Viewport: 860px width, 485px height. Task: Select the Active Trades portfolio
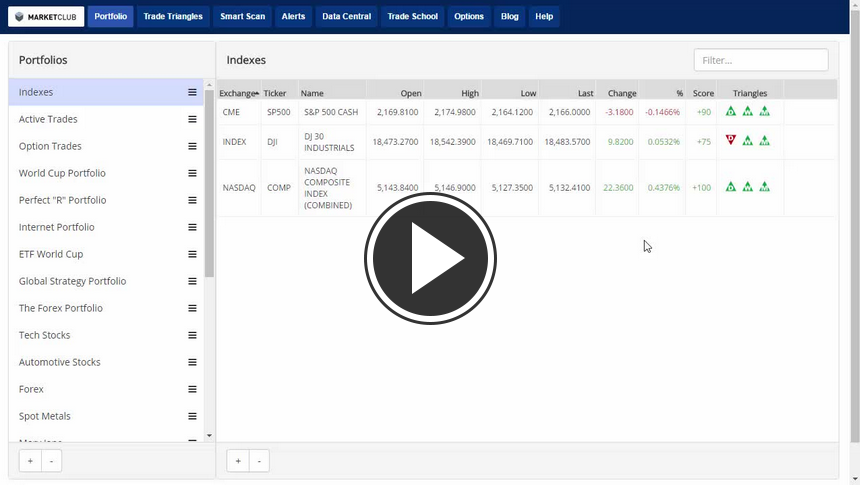click(x=106, y=119)
